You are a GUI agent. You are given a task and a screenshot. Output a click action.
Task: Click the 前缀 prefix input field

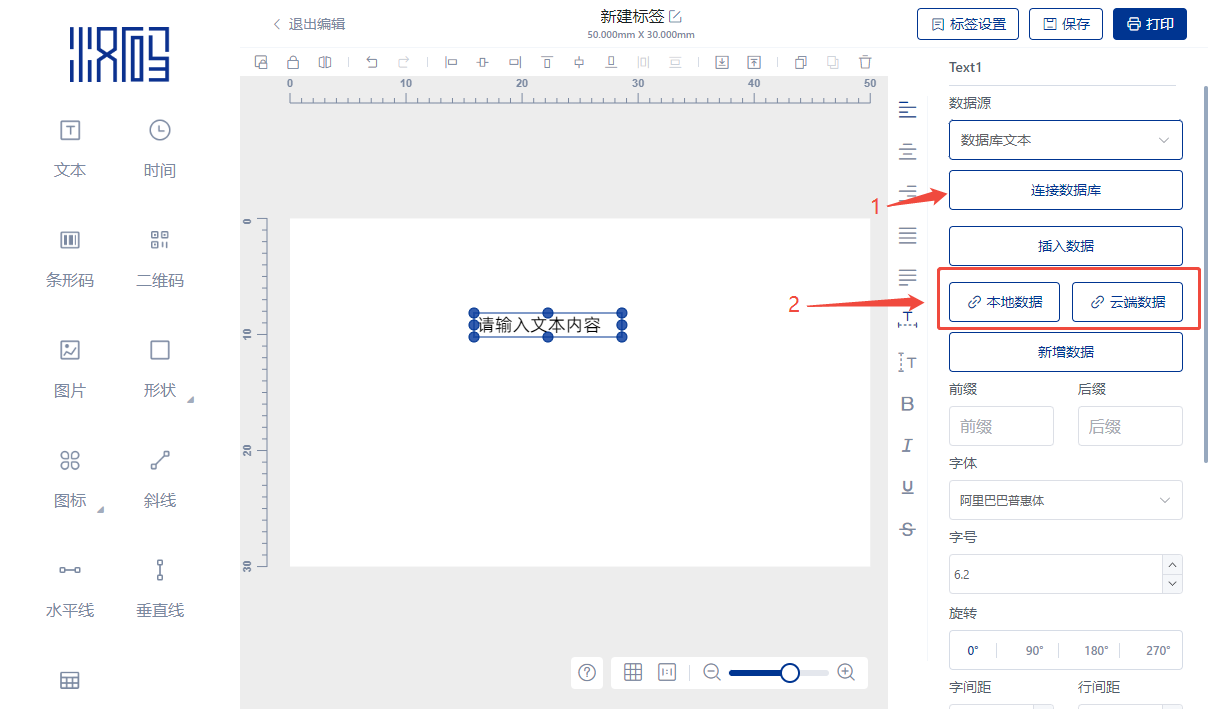click(x=1001, y=426)
